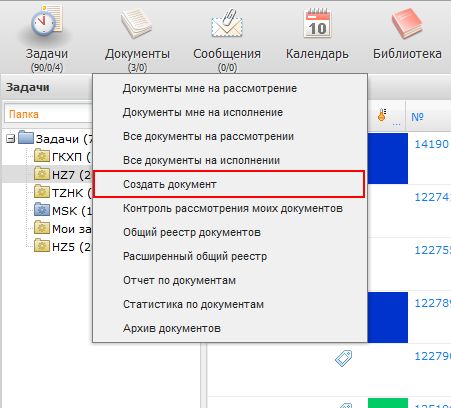451x408 pixels.
Task: Open the Задачи clock icon
Action: click(47, 21)
